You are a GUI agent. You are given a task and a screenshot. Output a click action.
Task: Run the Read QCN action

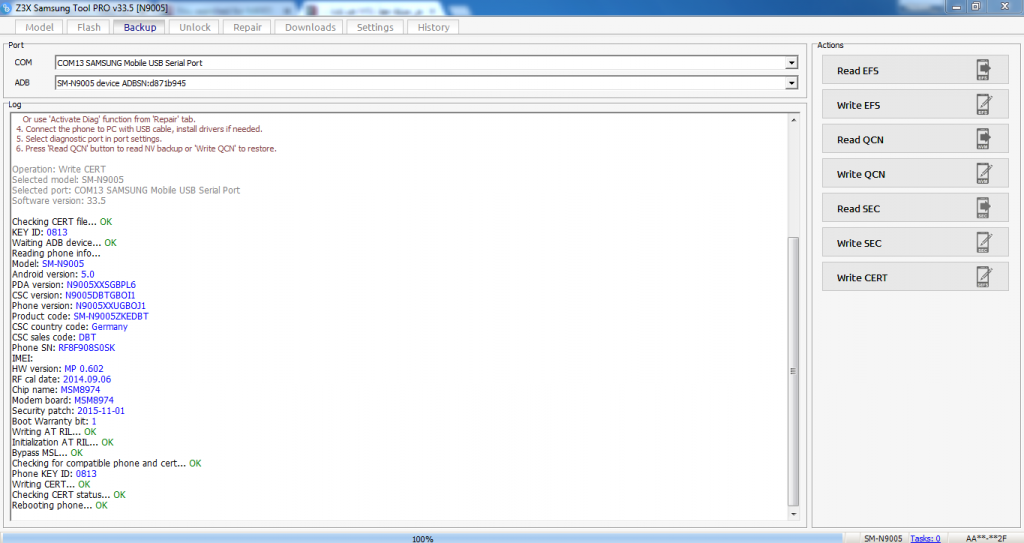tap(915, 139)
